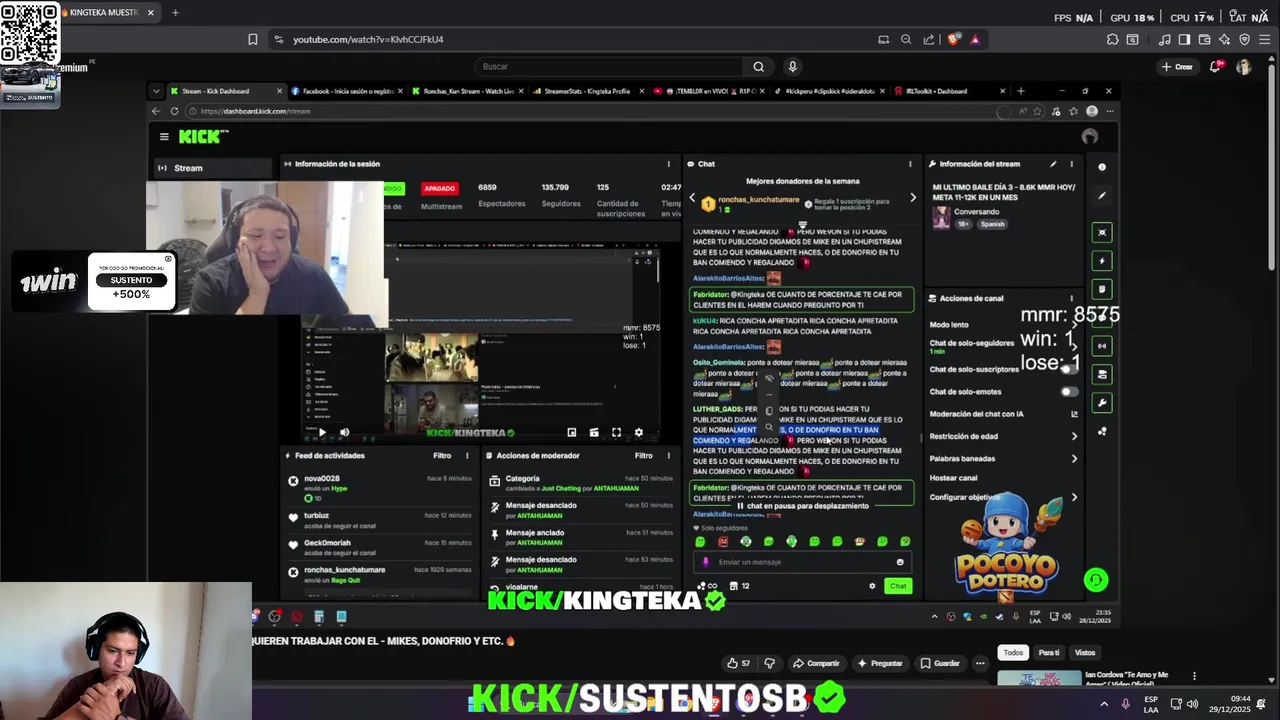Select the Para ti filter chip
This screenshot has height=720, width=1280.
1049,653
